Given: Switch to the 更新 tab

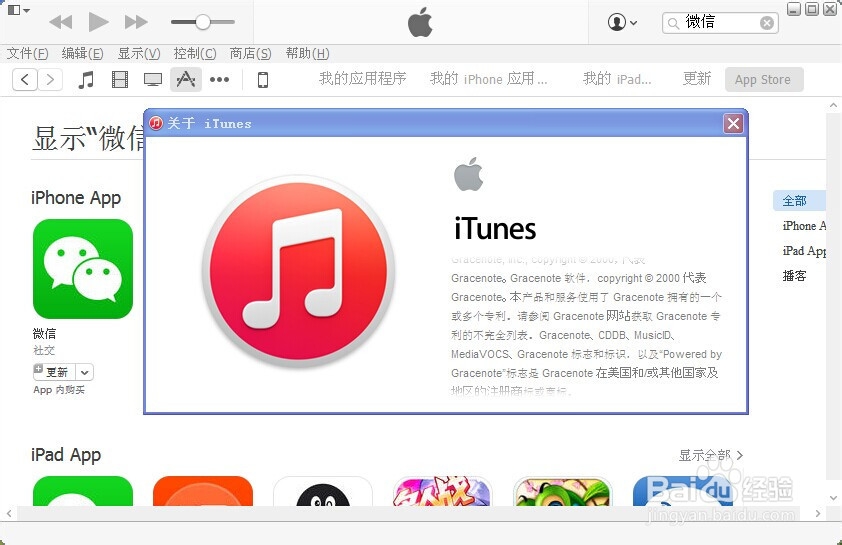Looking at the screenshot, I should (x=696, y=79).
